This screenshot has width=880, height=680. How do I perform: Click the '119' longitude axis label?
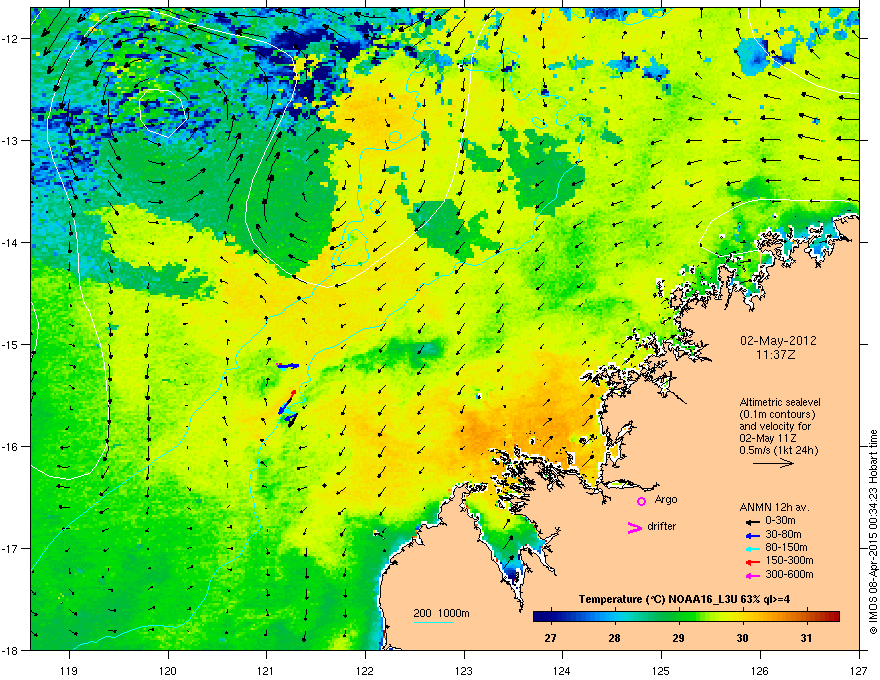(x=70, y=670)
